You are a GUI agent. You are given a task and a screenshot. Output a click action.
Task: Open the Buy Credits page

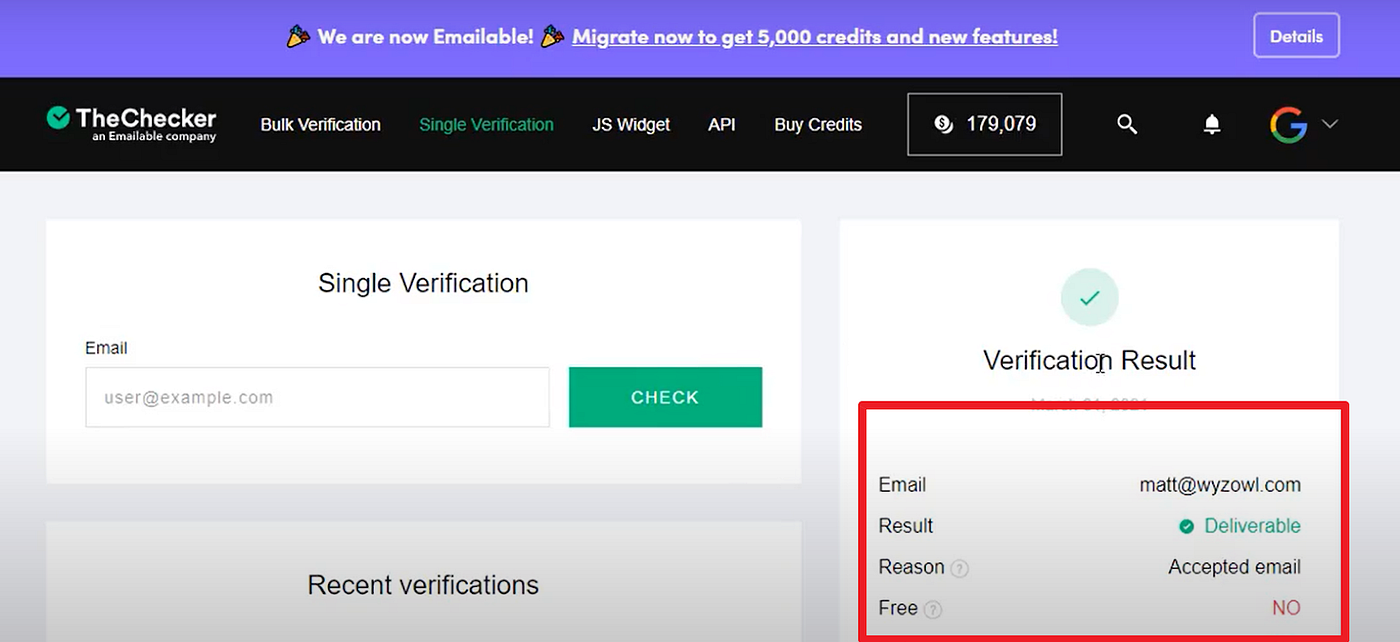818,125
